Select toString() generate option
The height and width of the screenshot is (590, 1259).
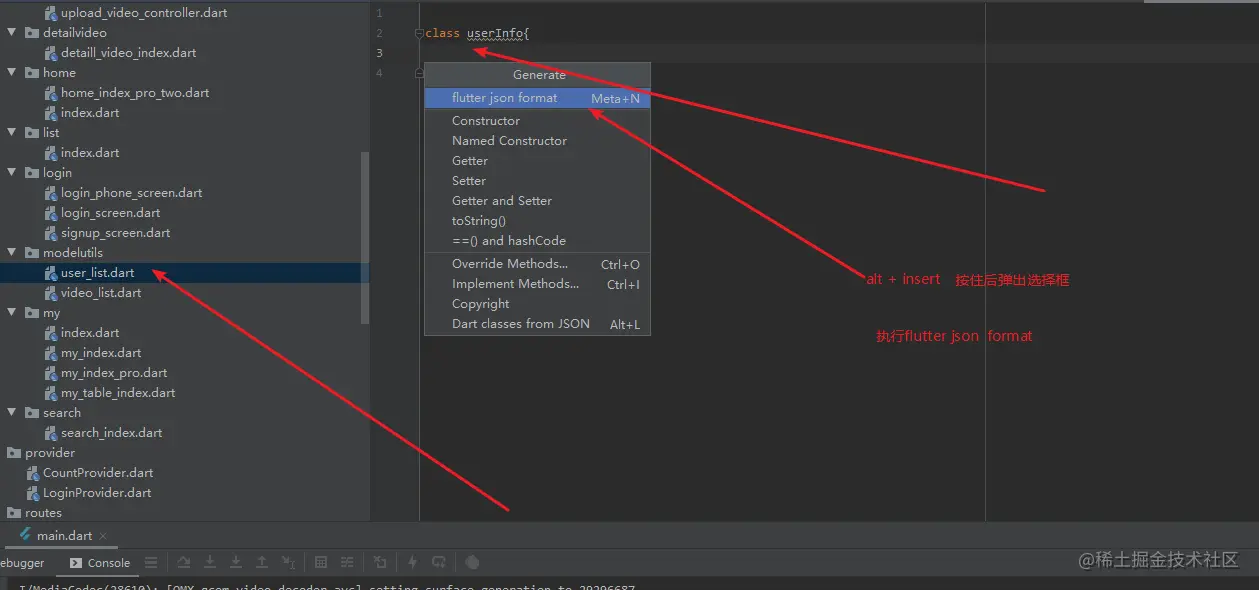pos(537,221)
